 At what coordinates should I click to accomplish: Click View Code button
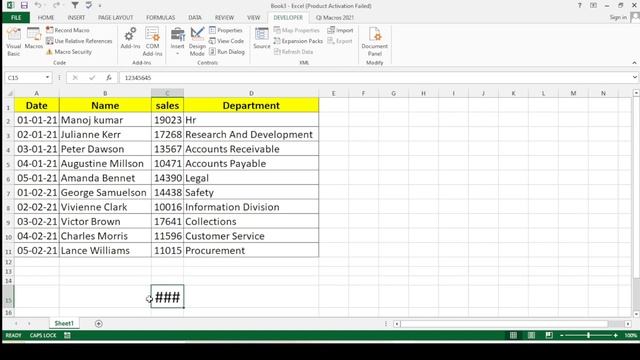227,41
